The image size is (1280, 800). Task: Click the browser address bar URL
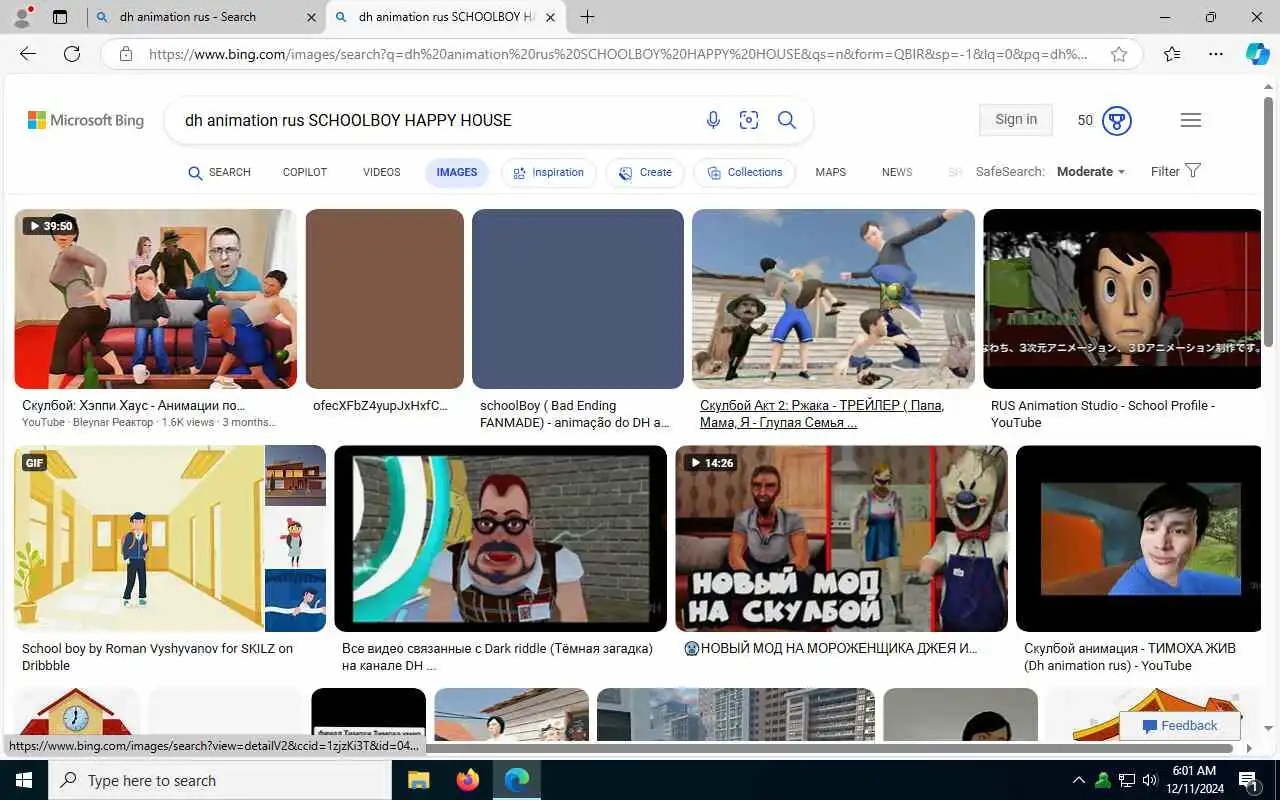(618, 54)
